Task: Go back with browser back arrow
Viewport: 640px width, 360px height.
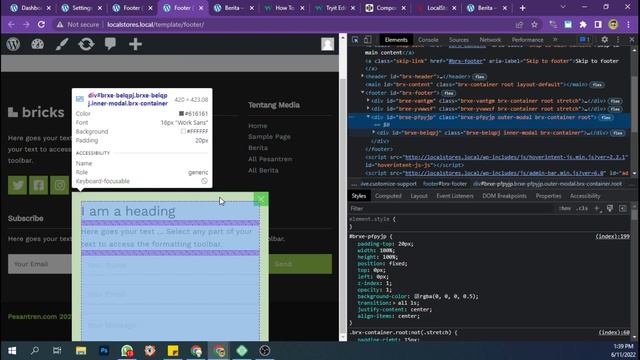Action: (x=11, y=24)
